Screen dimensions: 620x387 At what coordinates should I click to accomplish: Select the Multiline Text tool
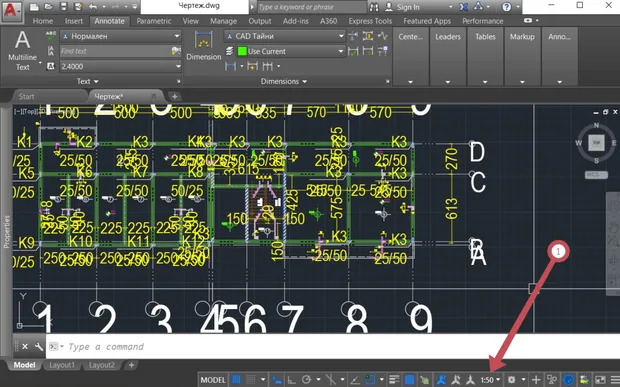coord(23,50)
